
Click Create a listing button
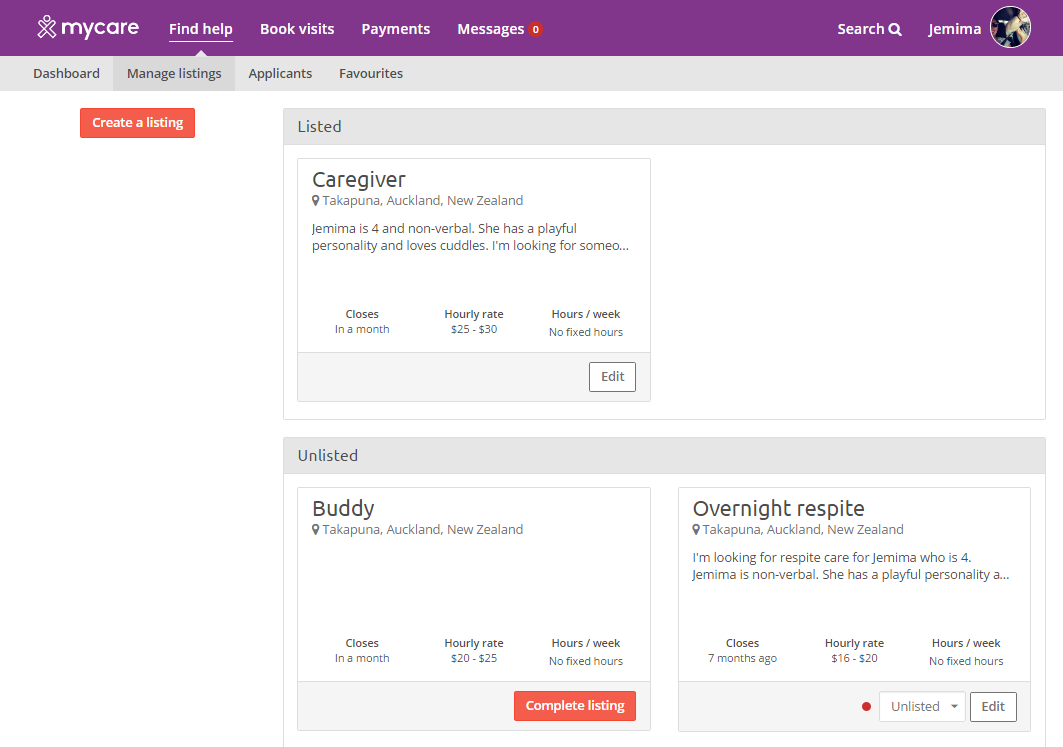(x=138, y=123)
